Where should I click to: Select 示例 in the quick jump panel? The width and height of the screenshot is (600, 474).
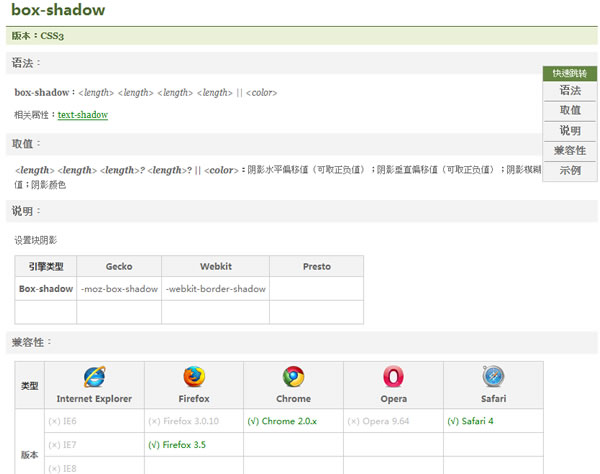(x=570, y=171)
